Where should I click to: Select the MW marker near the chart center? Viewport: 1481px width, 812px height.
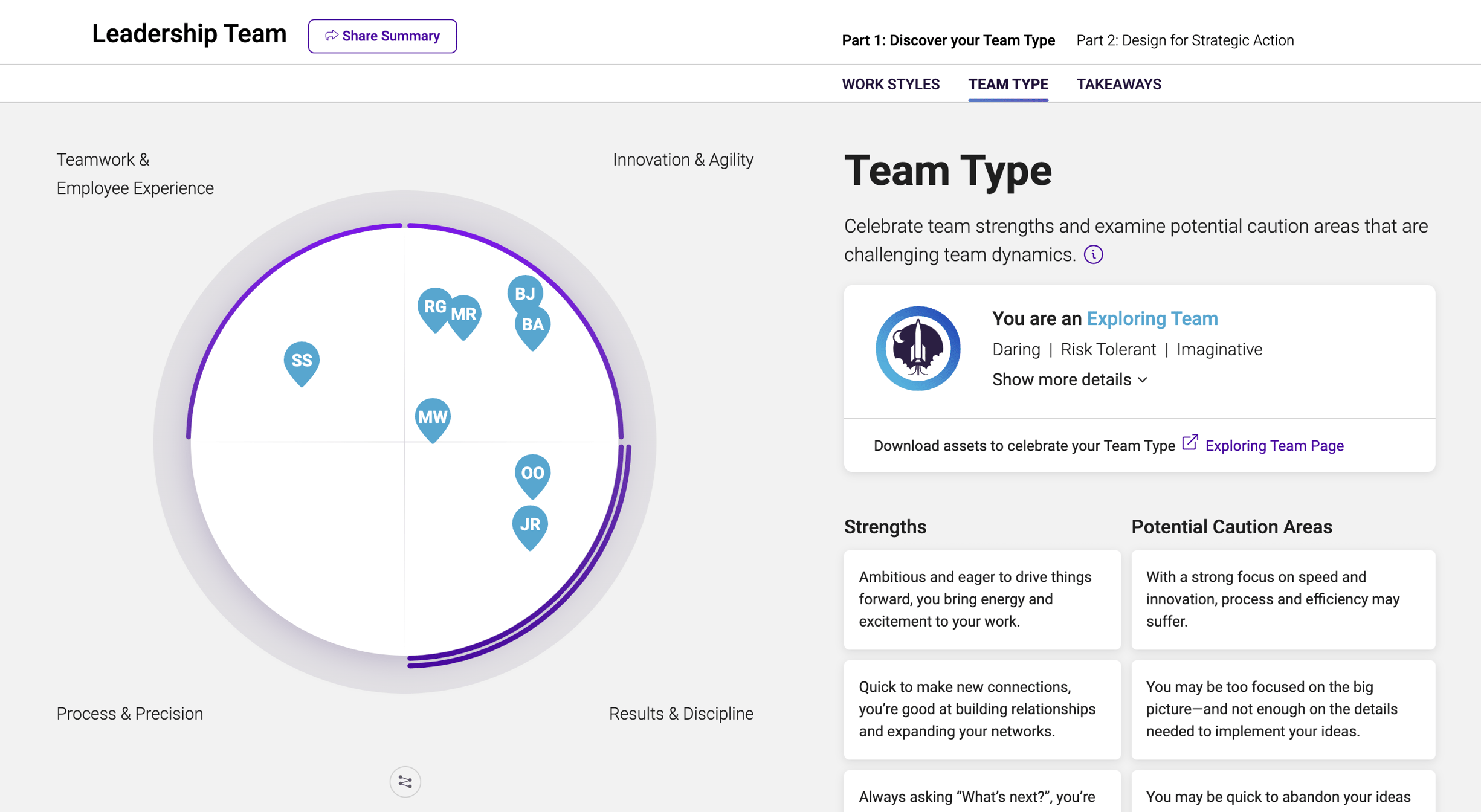click(x=432, y=417)
